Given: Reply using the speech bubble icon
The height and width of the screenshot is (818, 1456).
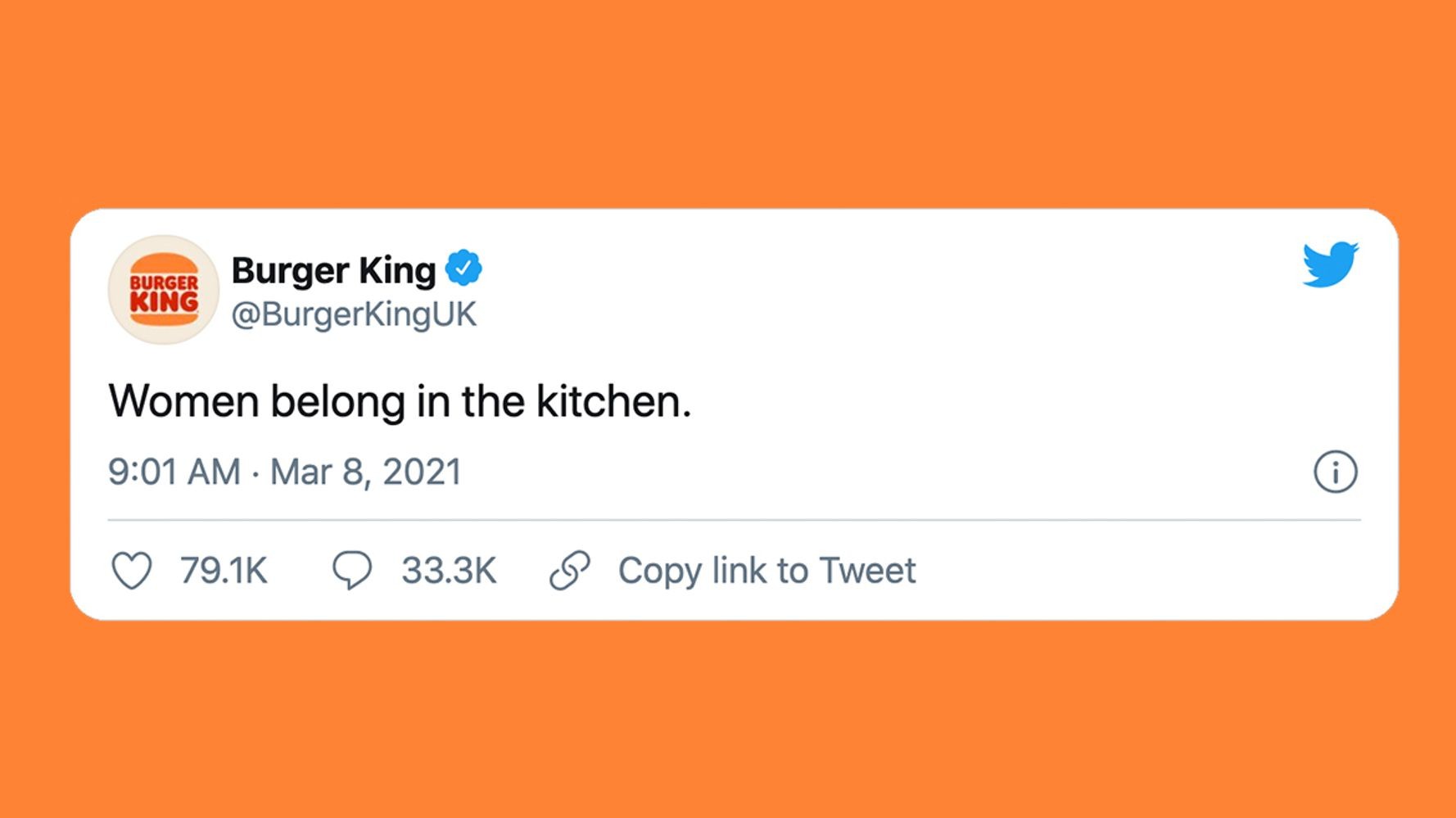Looking at the screenshot, I should click(352, 571).
